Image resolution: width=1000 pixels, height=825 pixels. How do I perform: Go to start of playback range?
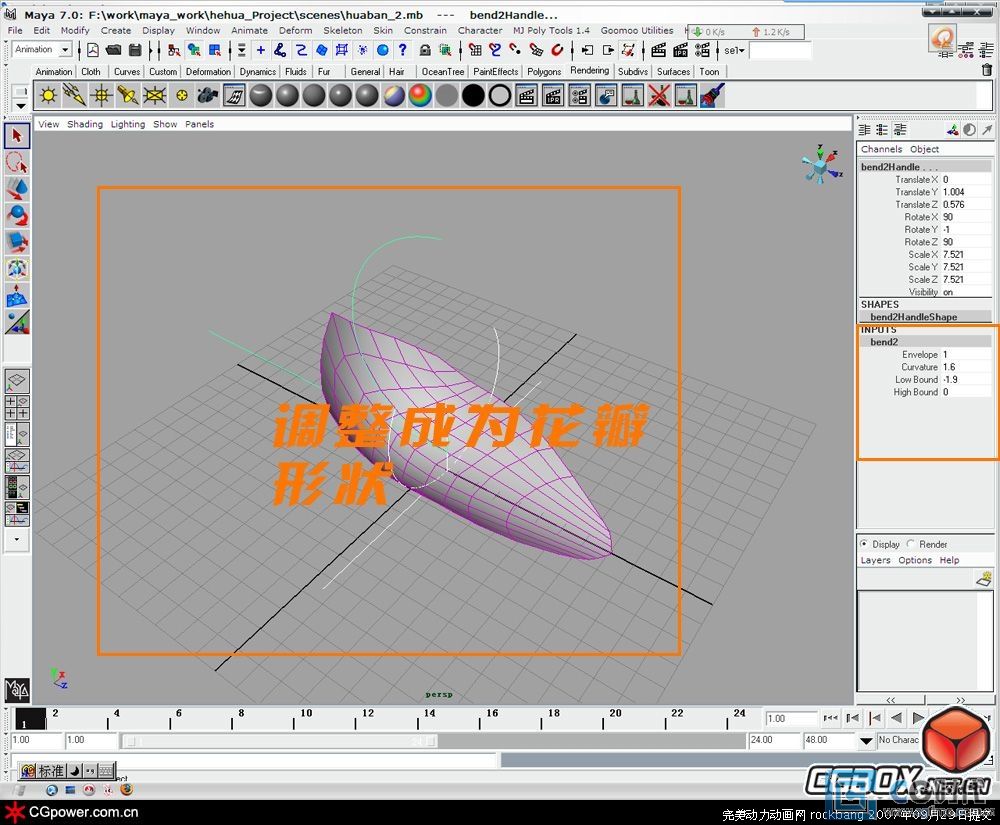tap(830, 718)
